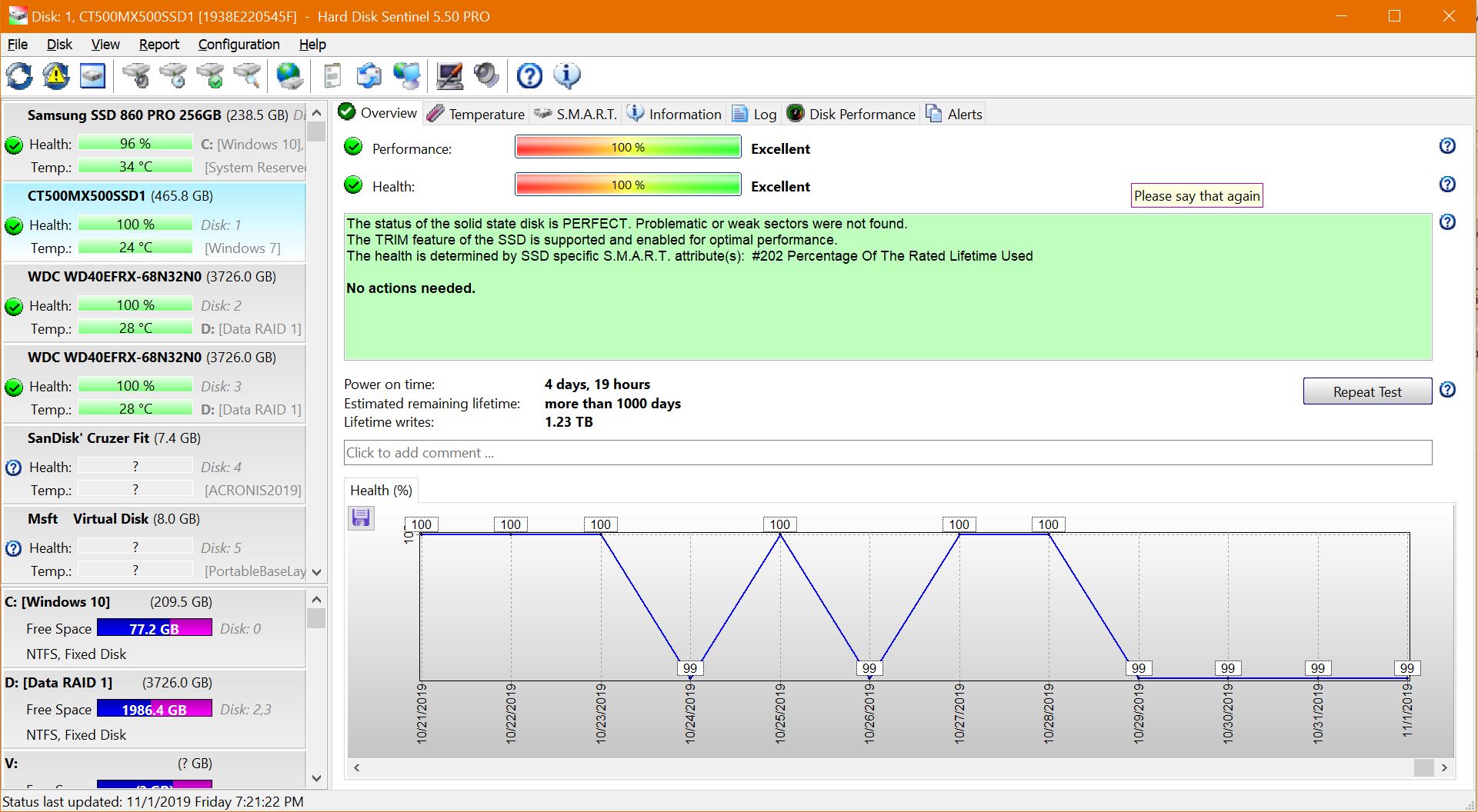Click the Repeat Test button
The image size is (1478, 812).
tap(1367, 391)
